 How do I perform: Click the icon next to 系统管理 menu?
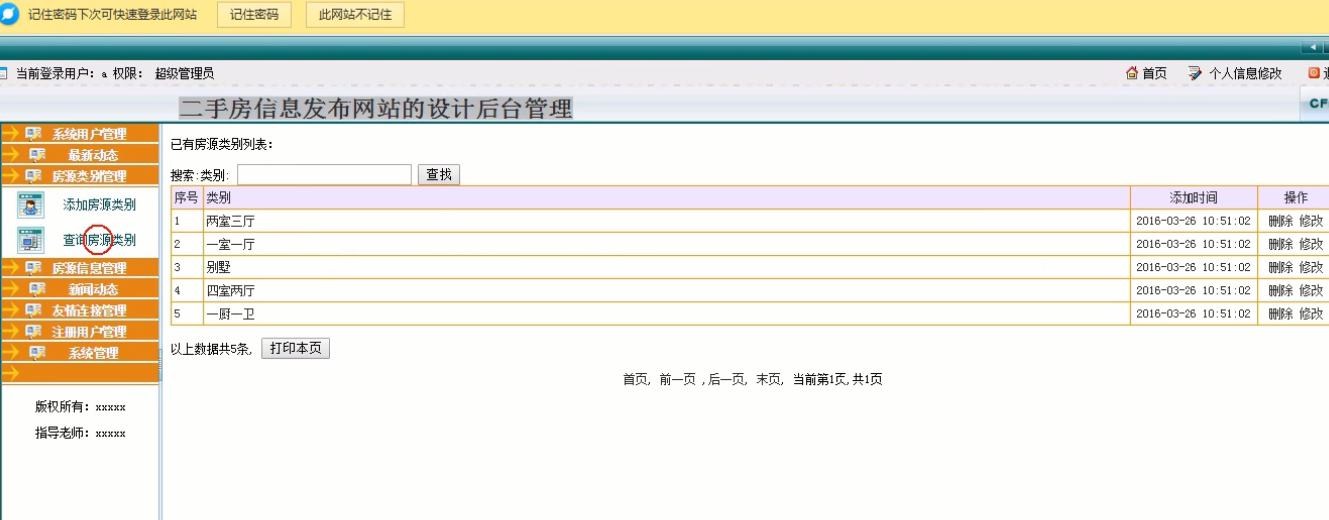pyautogui.click(x=34, y=353)
